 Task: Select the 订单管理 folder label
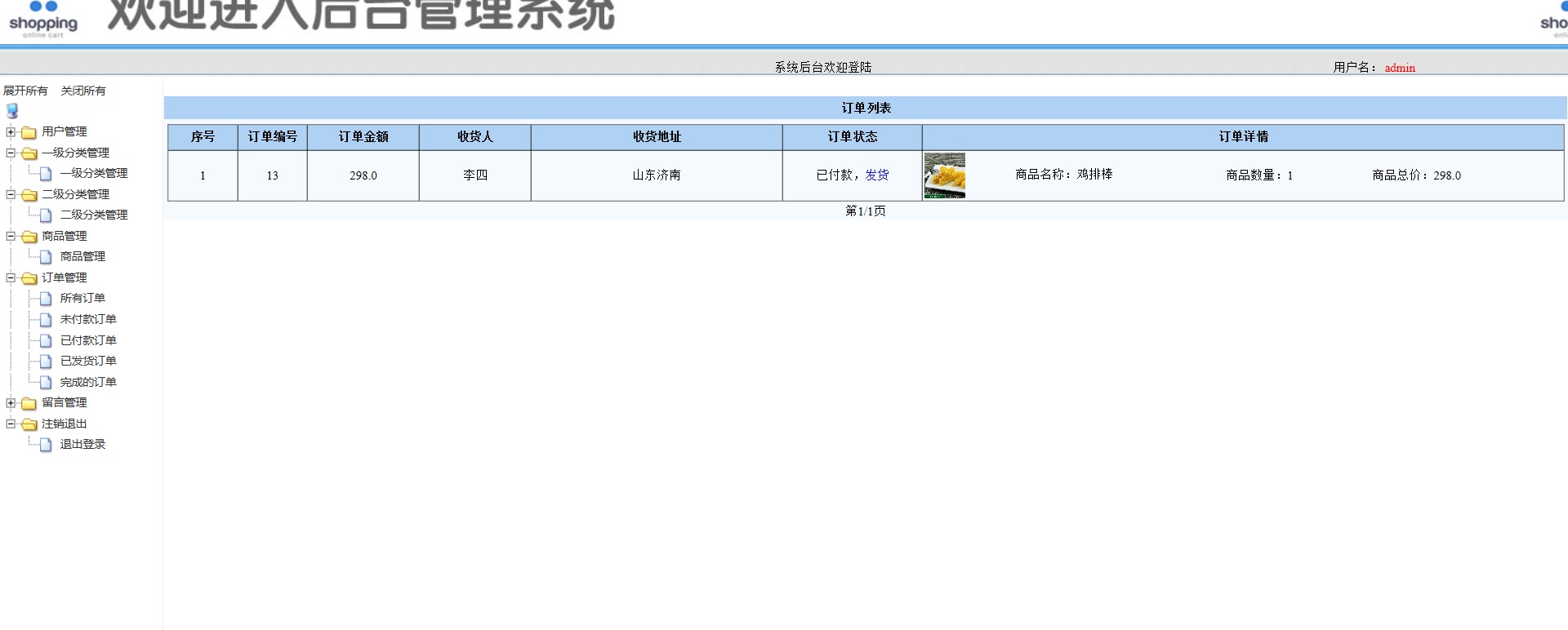pyautogui.click(x=65, y=277)
